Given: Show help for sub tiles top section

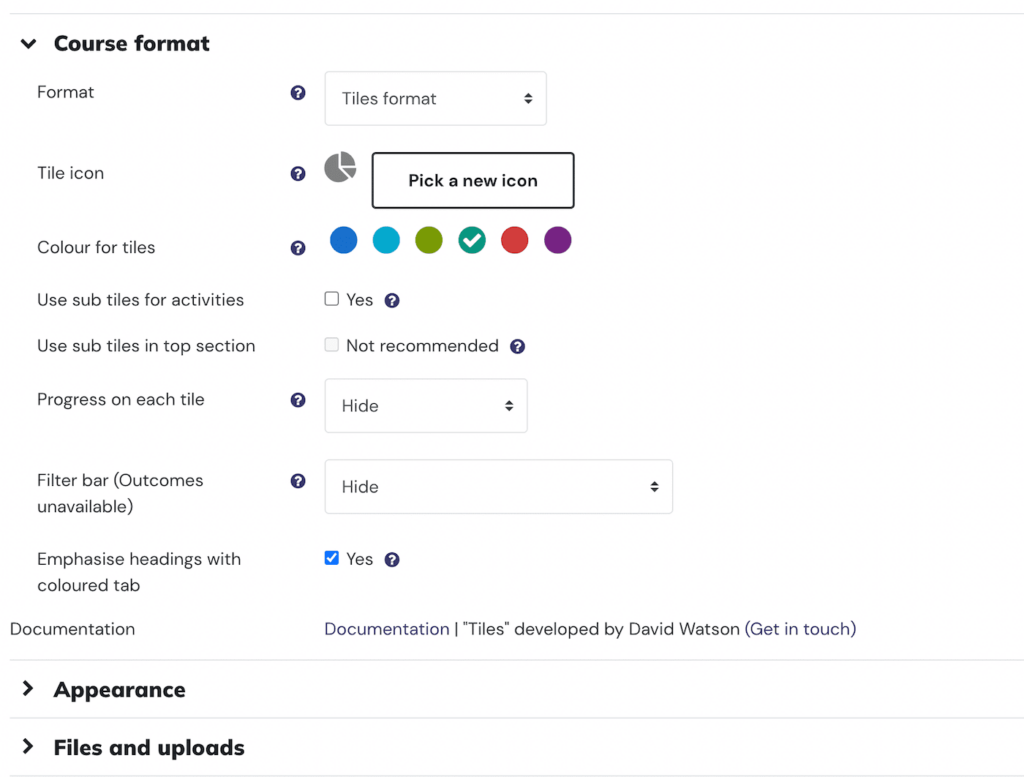Looking at the screenshot, I should click(517, 347).
